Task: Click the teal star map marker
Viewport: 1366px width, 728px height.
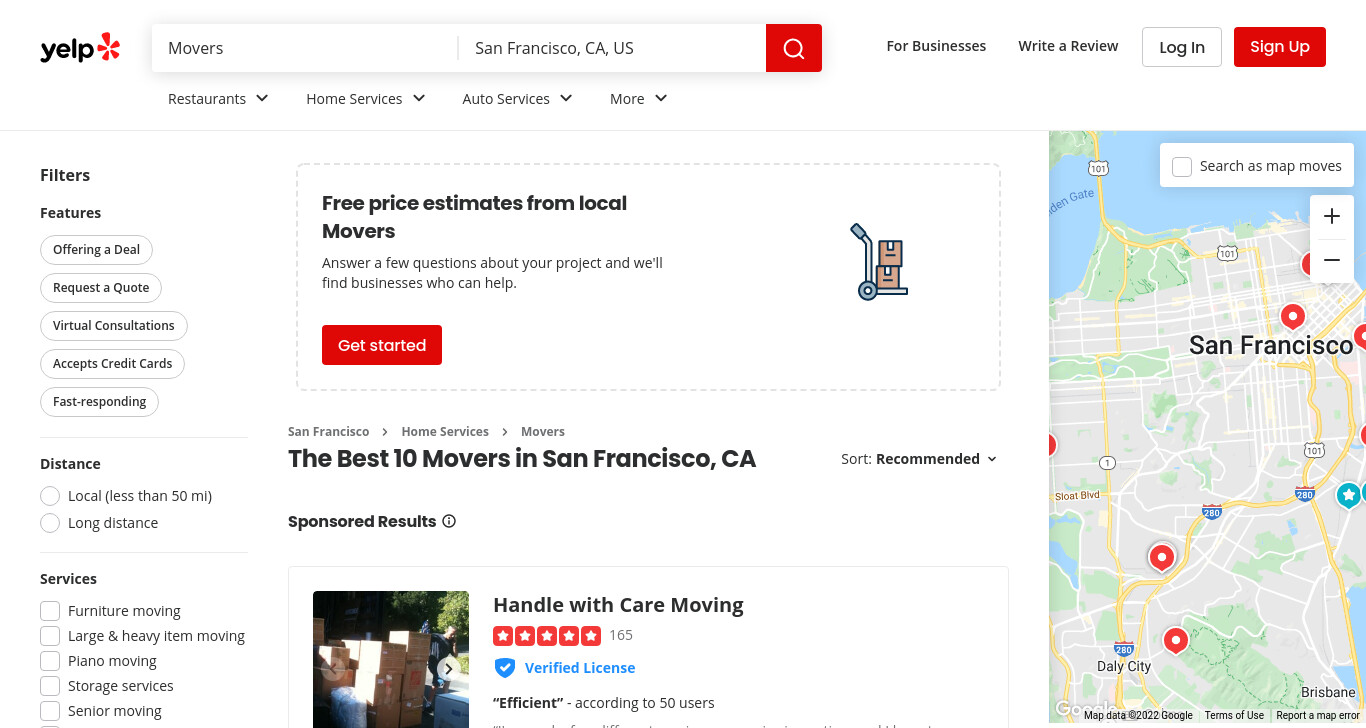Action: coord(1349,494)
